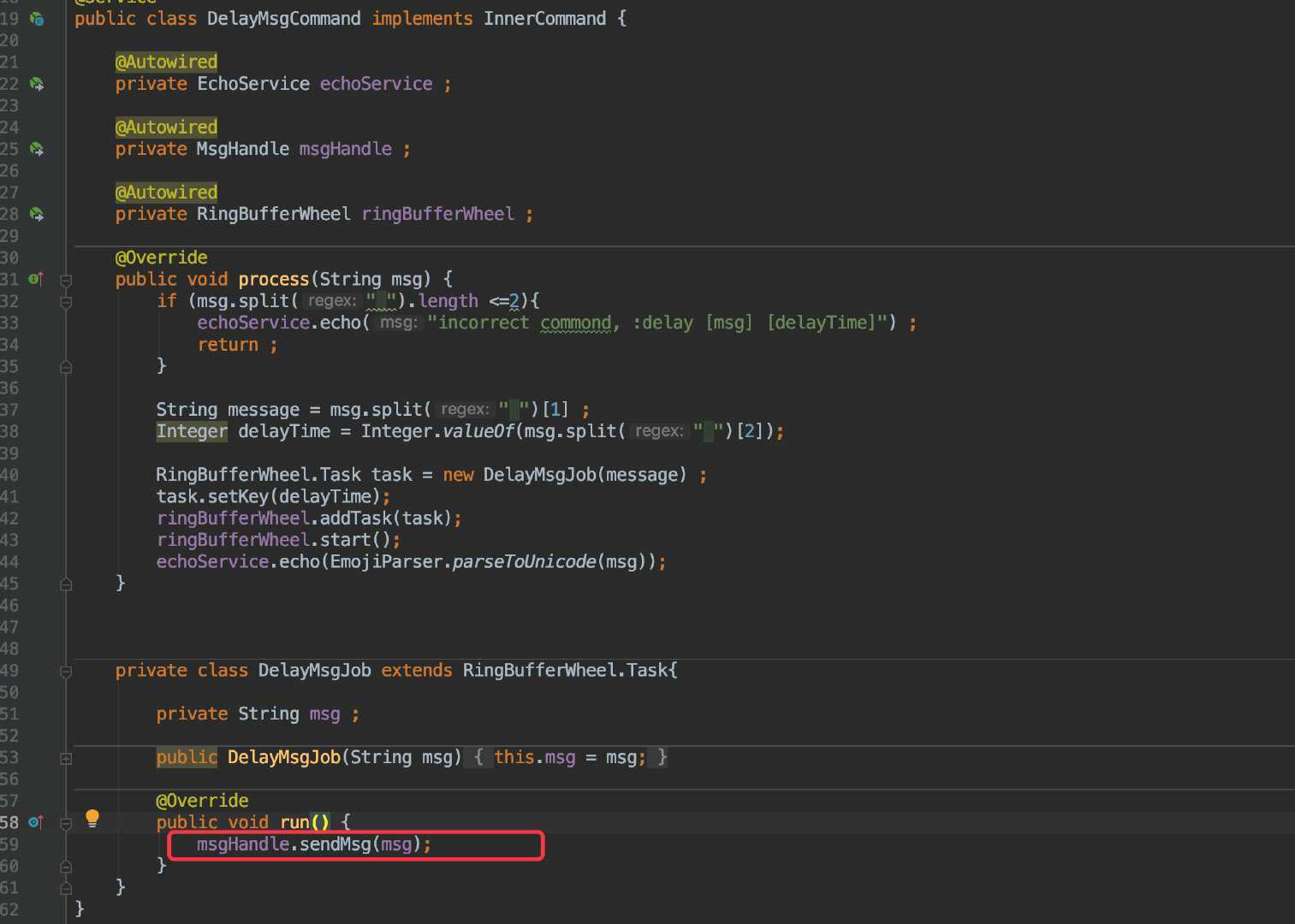
Task: Click addTask method call on line 42
Action: click(356, 518)
